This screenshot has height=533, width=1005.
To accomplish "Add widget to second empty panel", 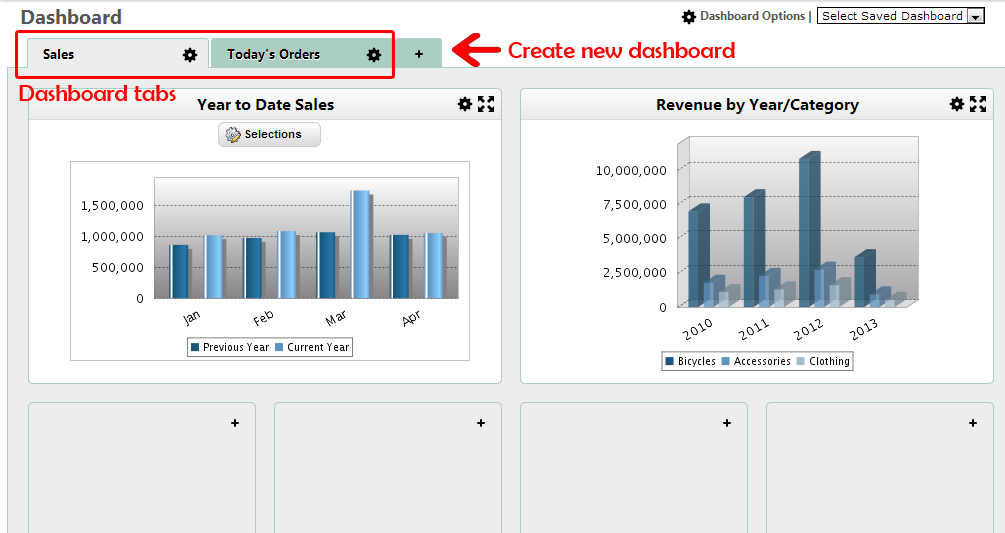I will tap(481, 423).
